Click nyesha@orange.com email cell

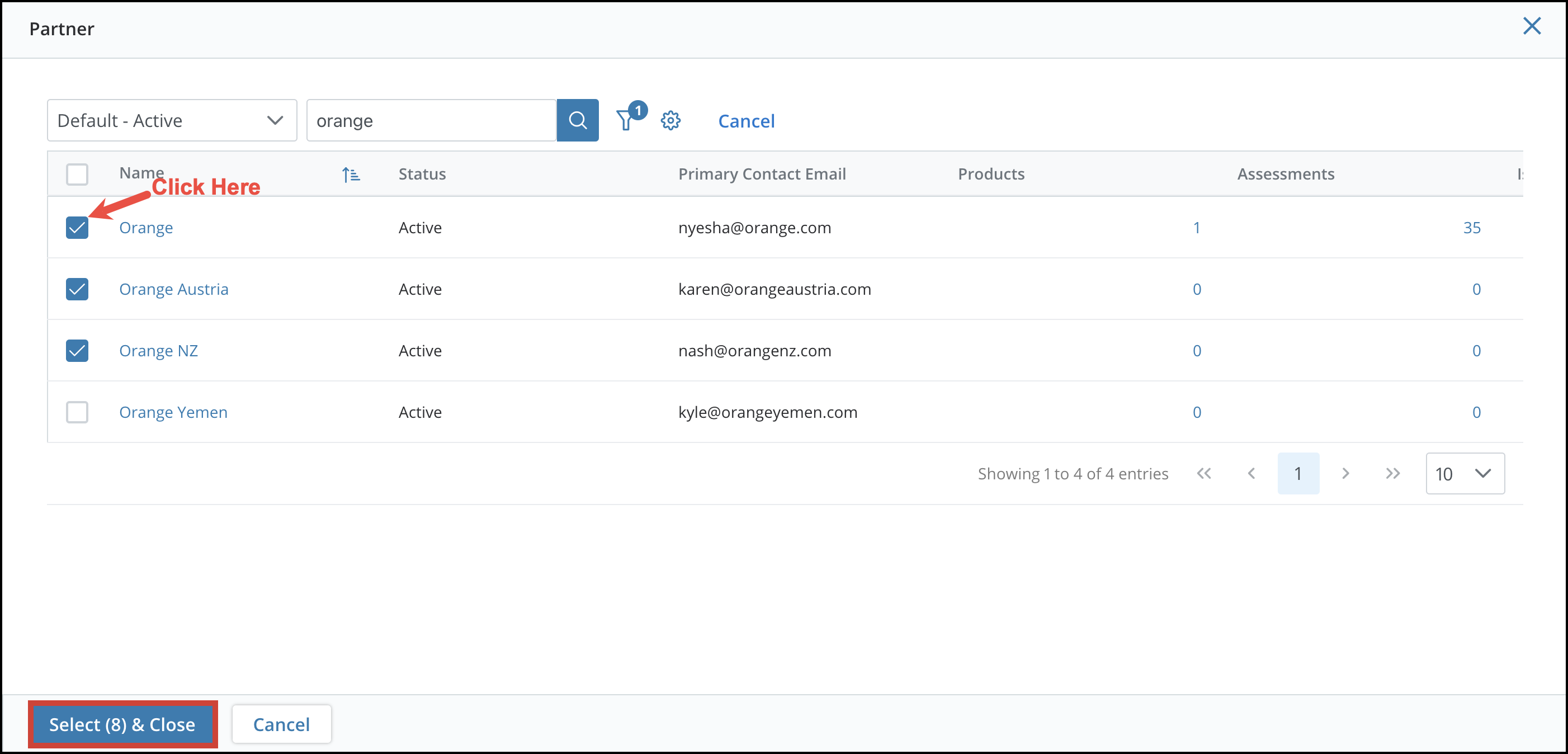pos(755,228)
